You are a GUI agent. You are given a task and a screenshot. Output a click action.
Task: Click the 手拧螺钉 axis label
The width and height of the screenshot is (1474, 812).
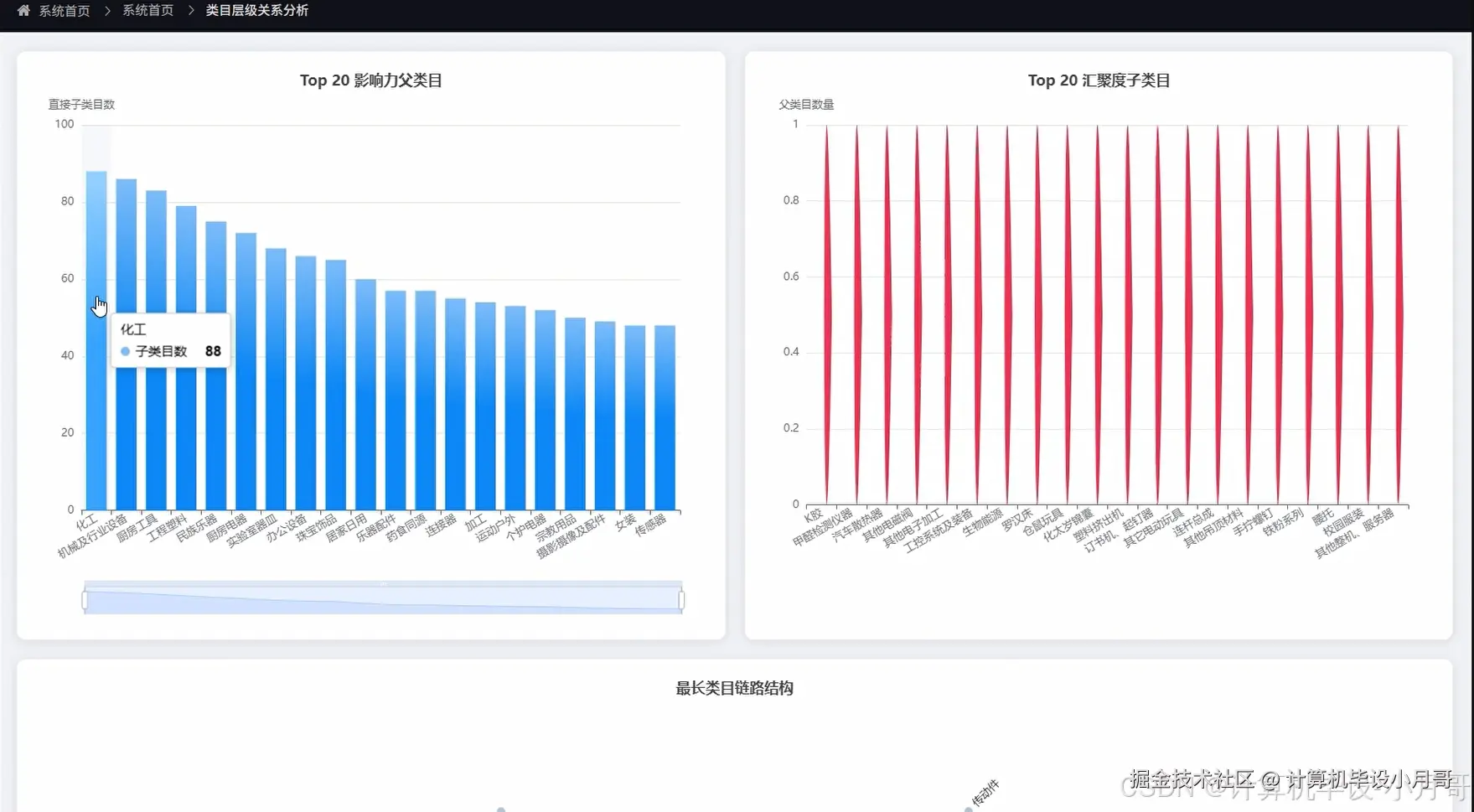point(1254,522)
